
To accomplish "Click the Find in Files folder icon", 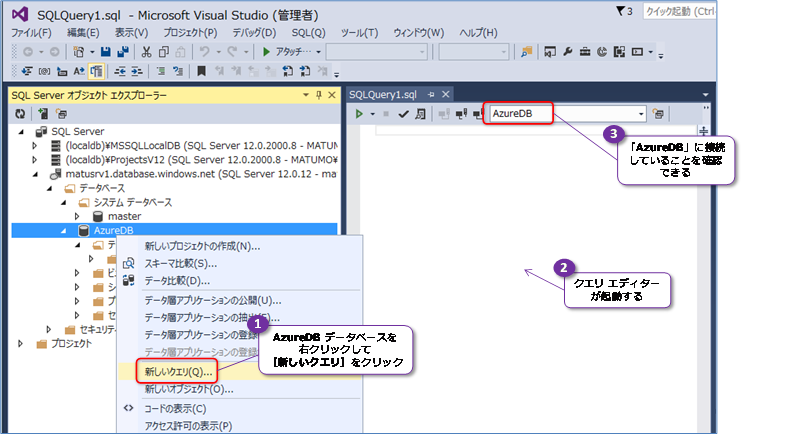I will 527,52.
